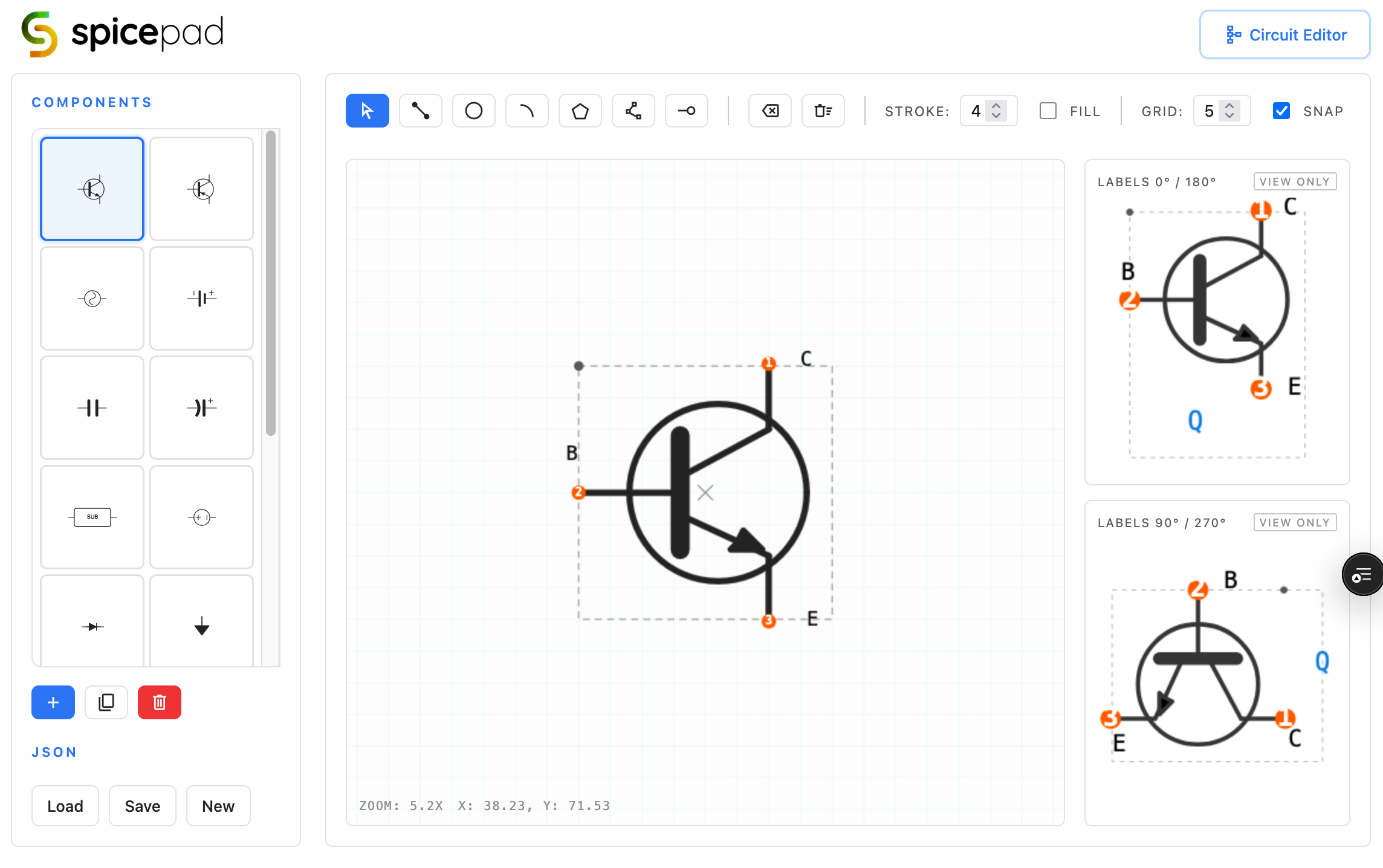Delete the selected component with trash button
The image size is (1383, 868).
160,702
